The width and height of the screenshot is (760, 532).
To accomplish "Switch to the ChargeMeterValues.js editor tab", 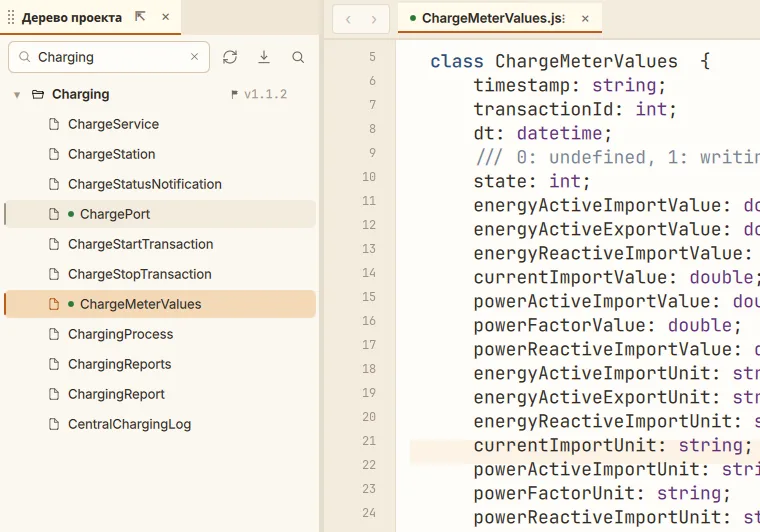I will (487, 18).
